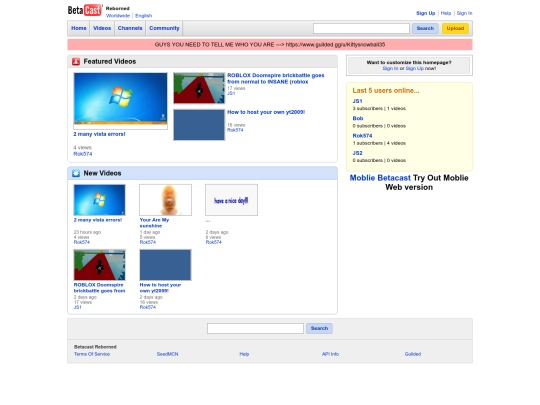The image size is (540, 405).
Task: Click Sign Up in top header
Action: [x=426, y=13]
